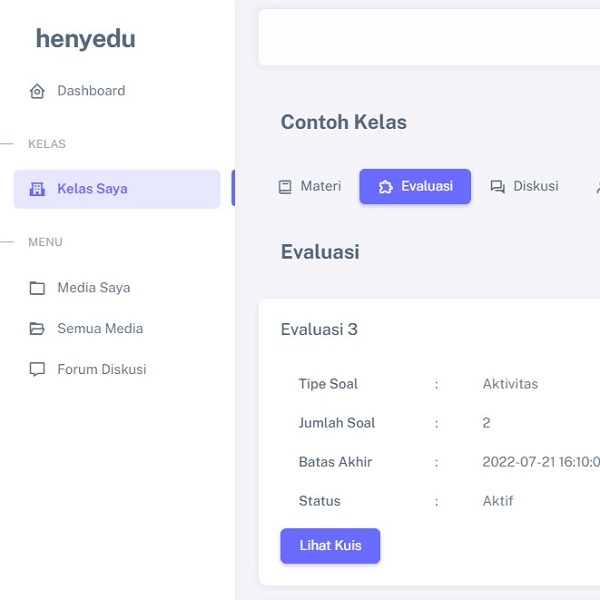Select the Kelas Saya sidebar label
Image resolution: width=600 pixels, height=600 pixels.
coord(92,189)
